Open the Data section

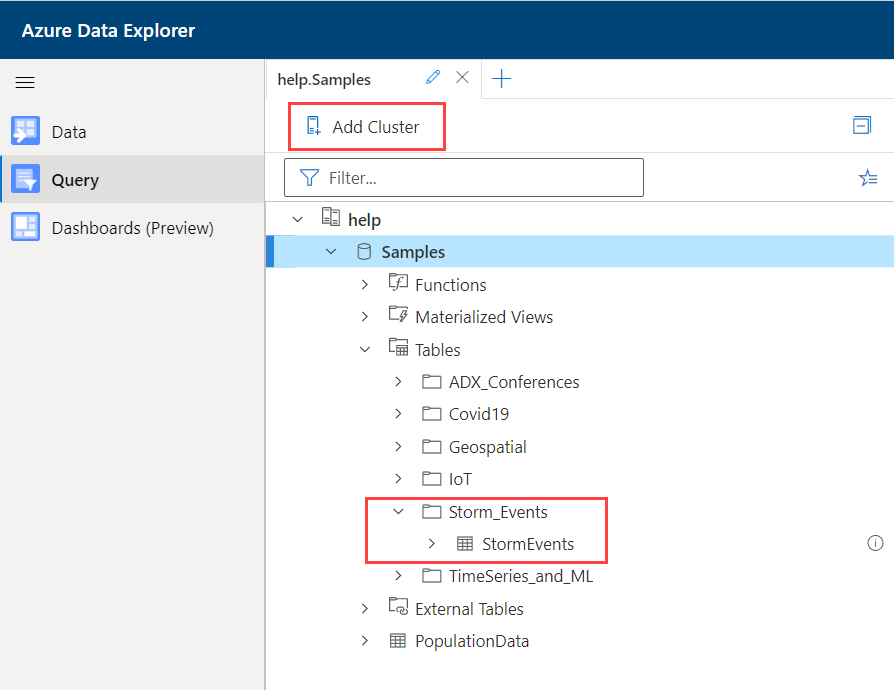click(69, 132)
